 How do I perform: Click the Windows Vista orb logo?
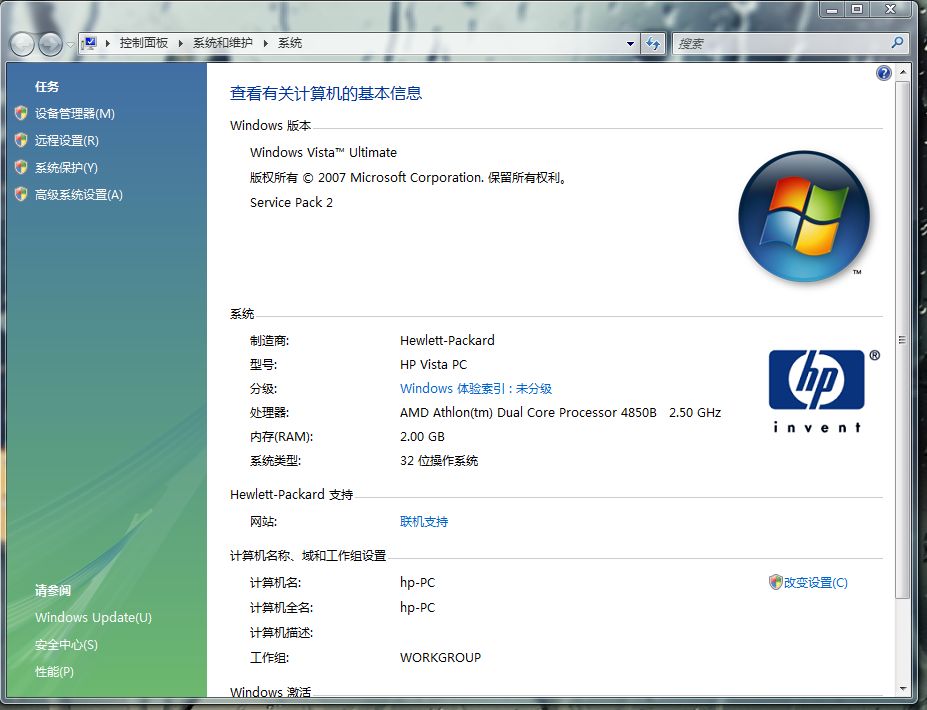pyautogui.click(x=804, y=216)
